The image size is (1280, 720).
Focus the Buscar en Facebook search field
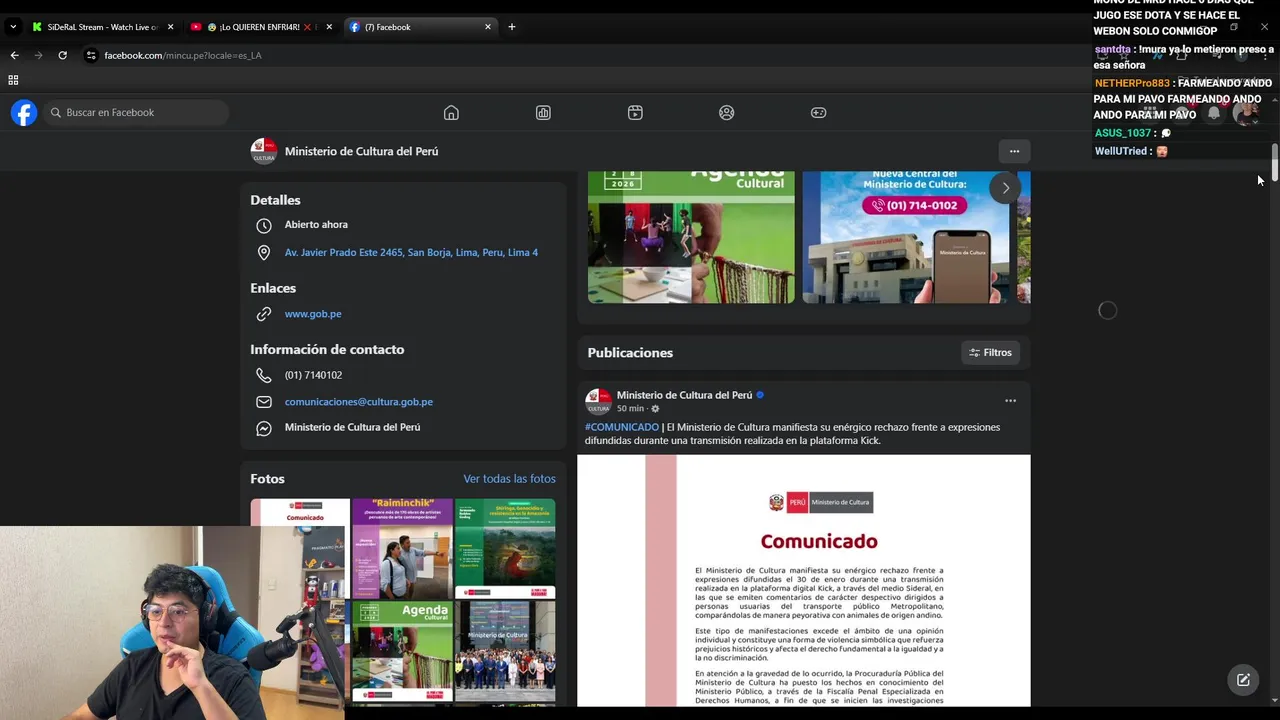[136, 113]
